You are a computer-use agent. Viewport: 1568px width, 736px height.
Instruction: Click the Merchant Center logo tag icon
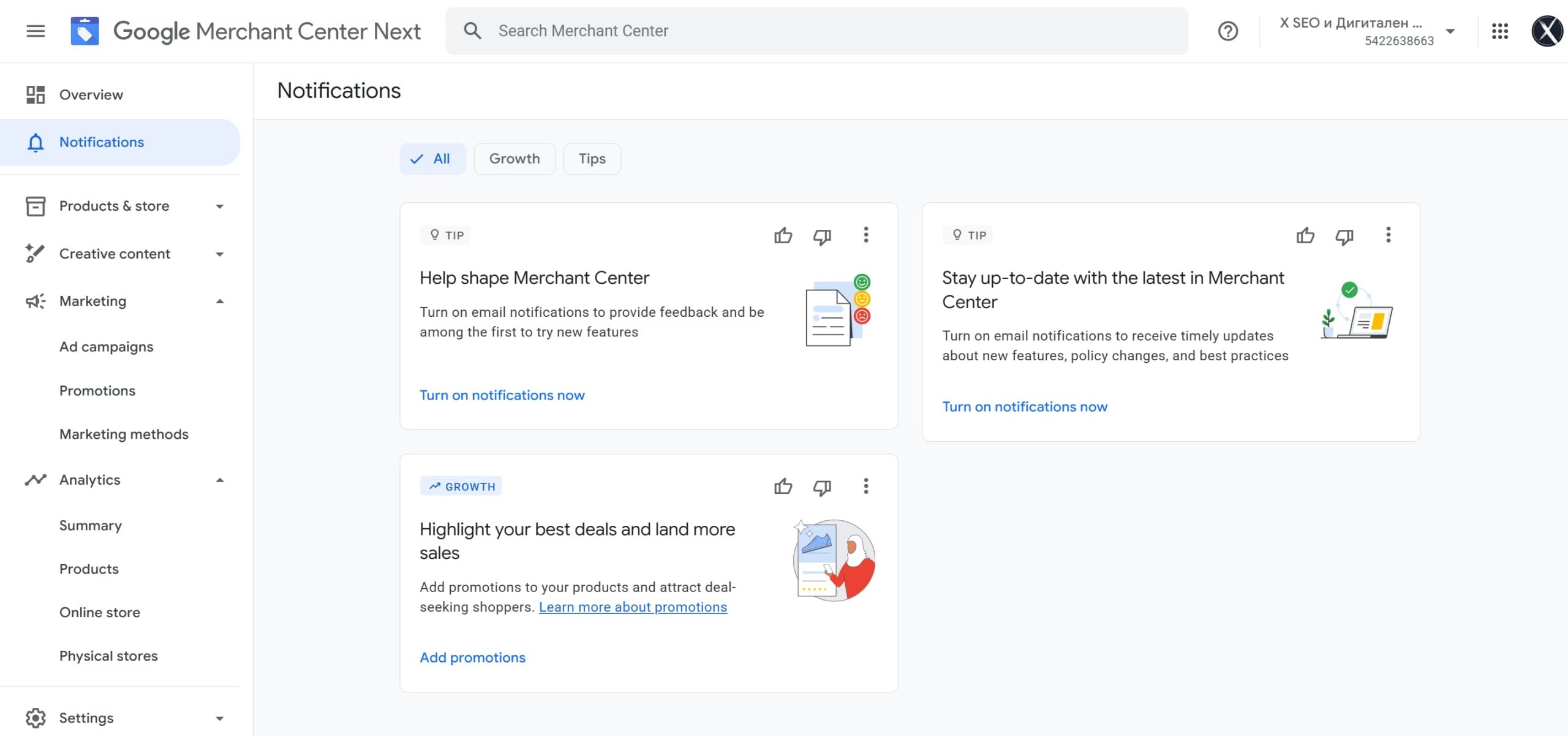point(85,31)
